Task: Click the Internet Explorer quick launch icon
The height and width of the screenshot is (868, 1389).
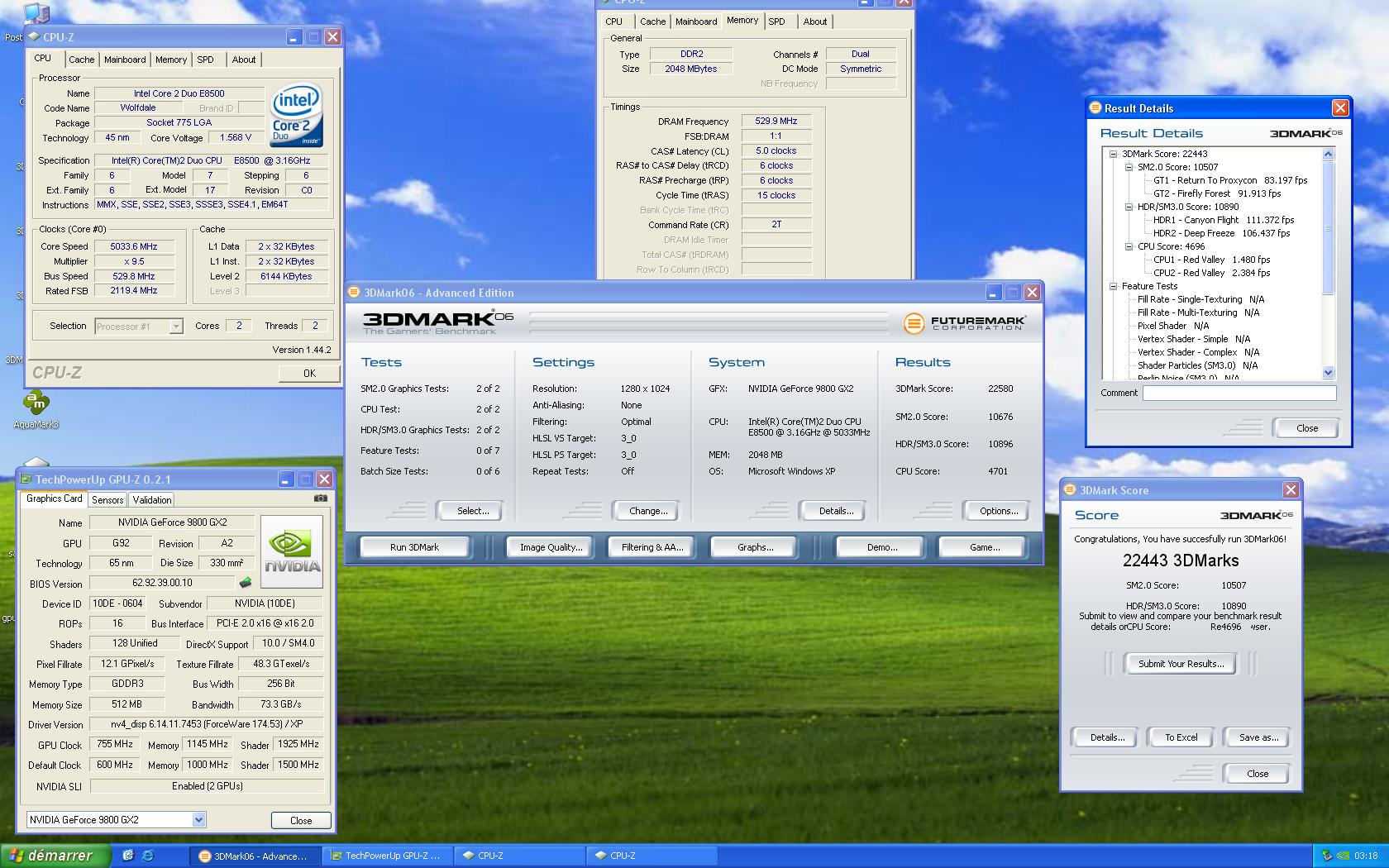Action: point(147,856)
